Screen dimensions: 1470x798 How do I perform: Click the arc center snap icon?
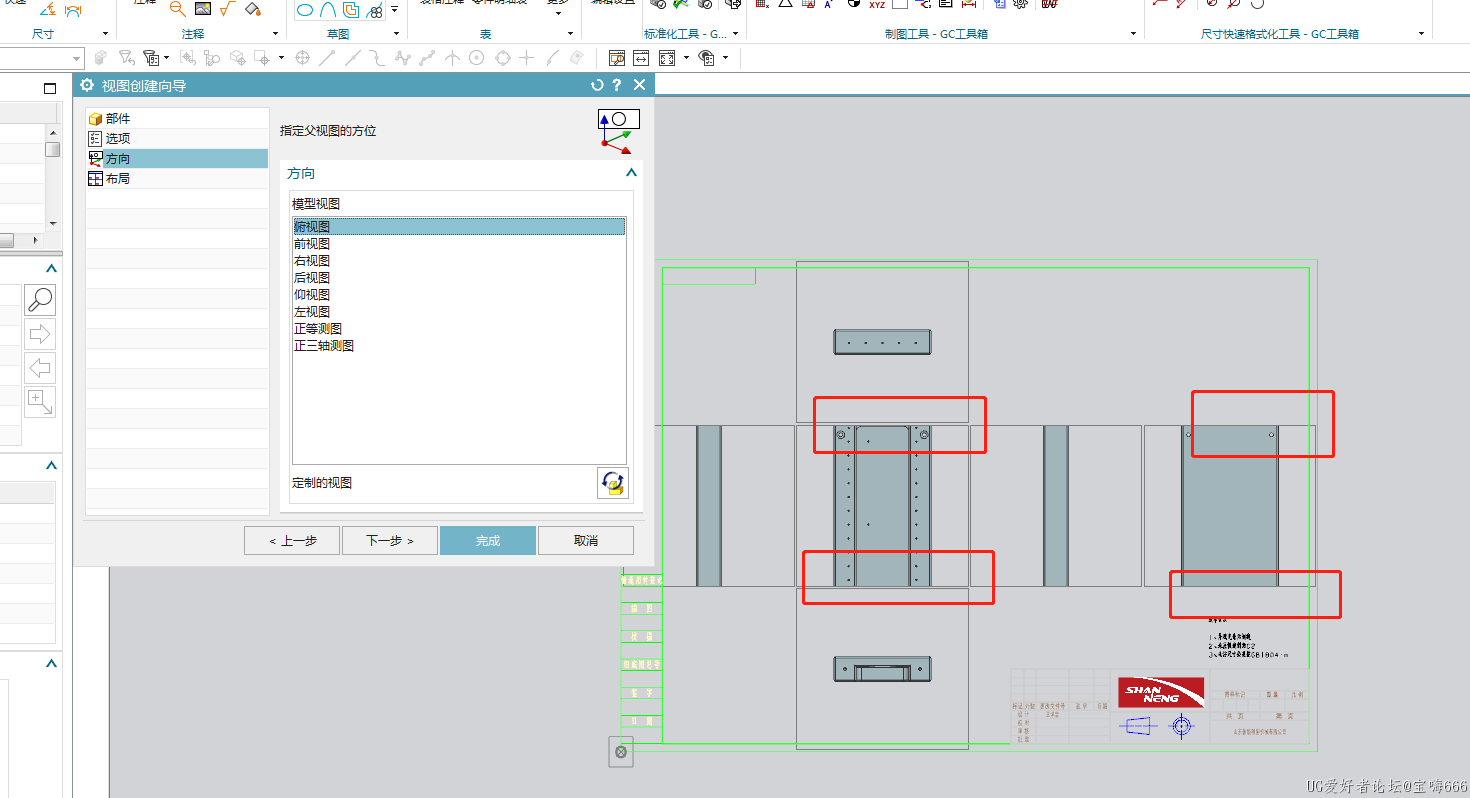click(x=477, y=58)
